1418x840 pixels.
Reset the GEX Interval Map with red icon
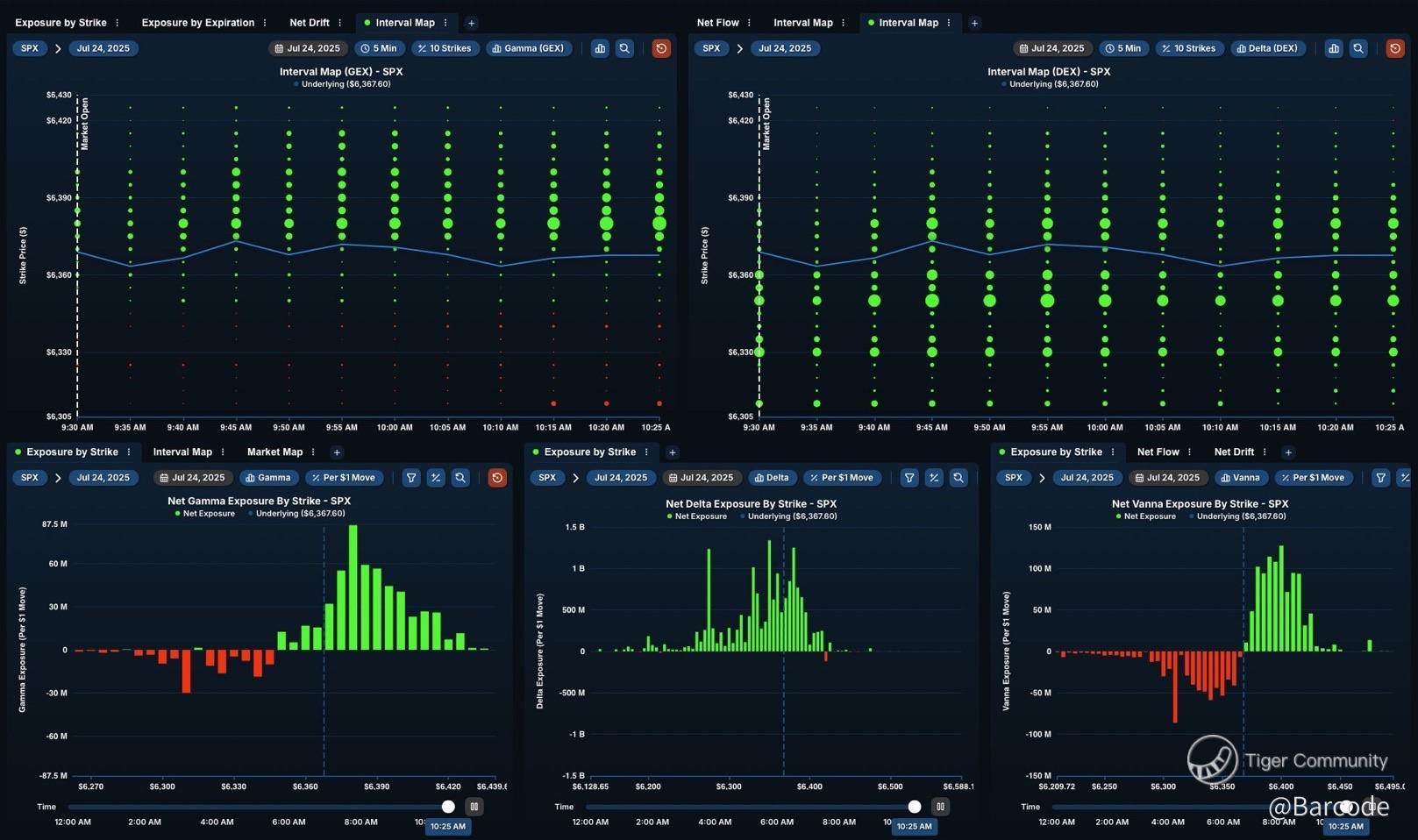click(x=661, y=48)
